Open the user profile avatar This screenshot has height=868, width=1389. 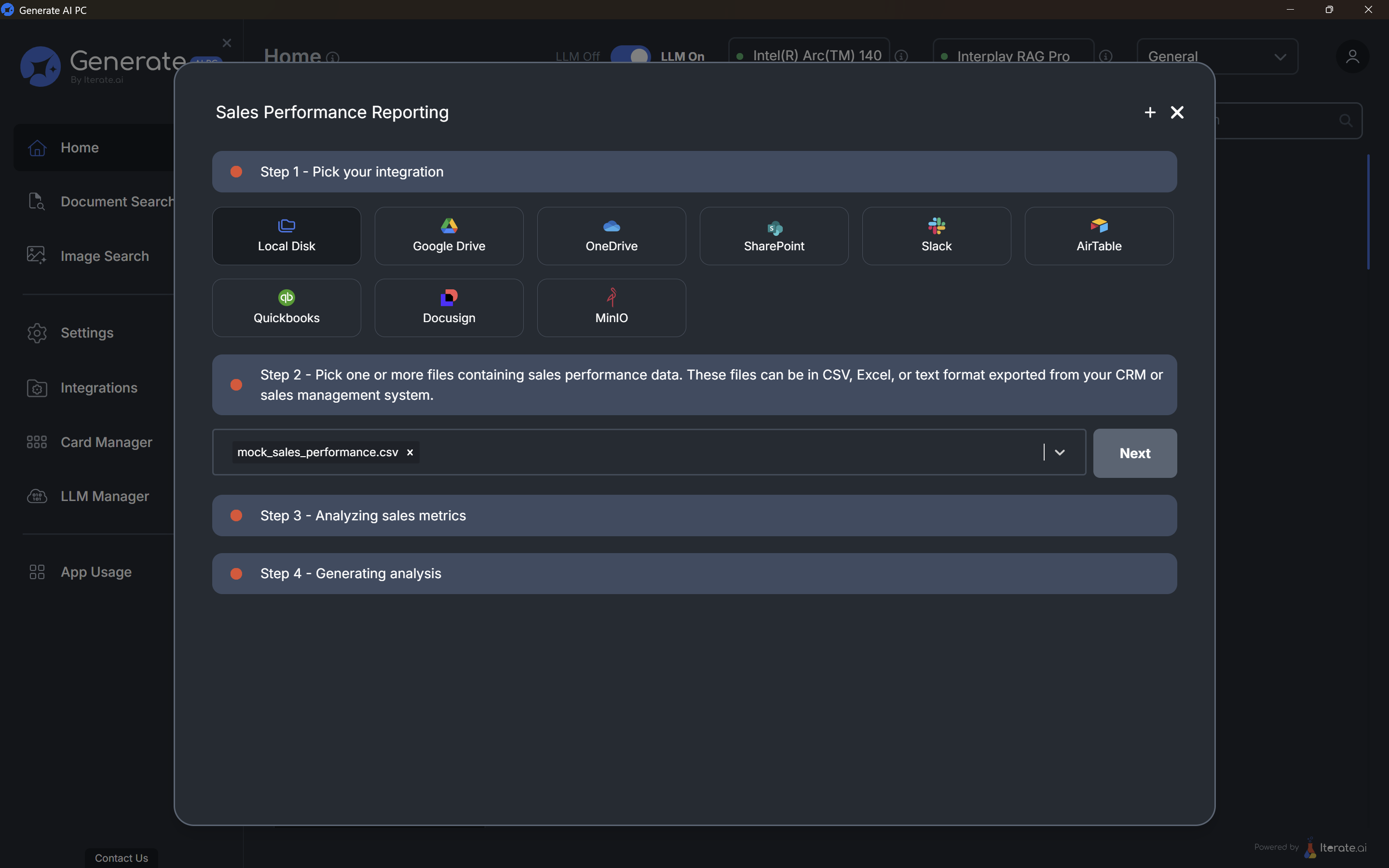pos(1352,56)
